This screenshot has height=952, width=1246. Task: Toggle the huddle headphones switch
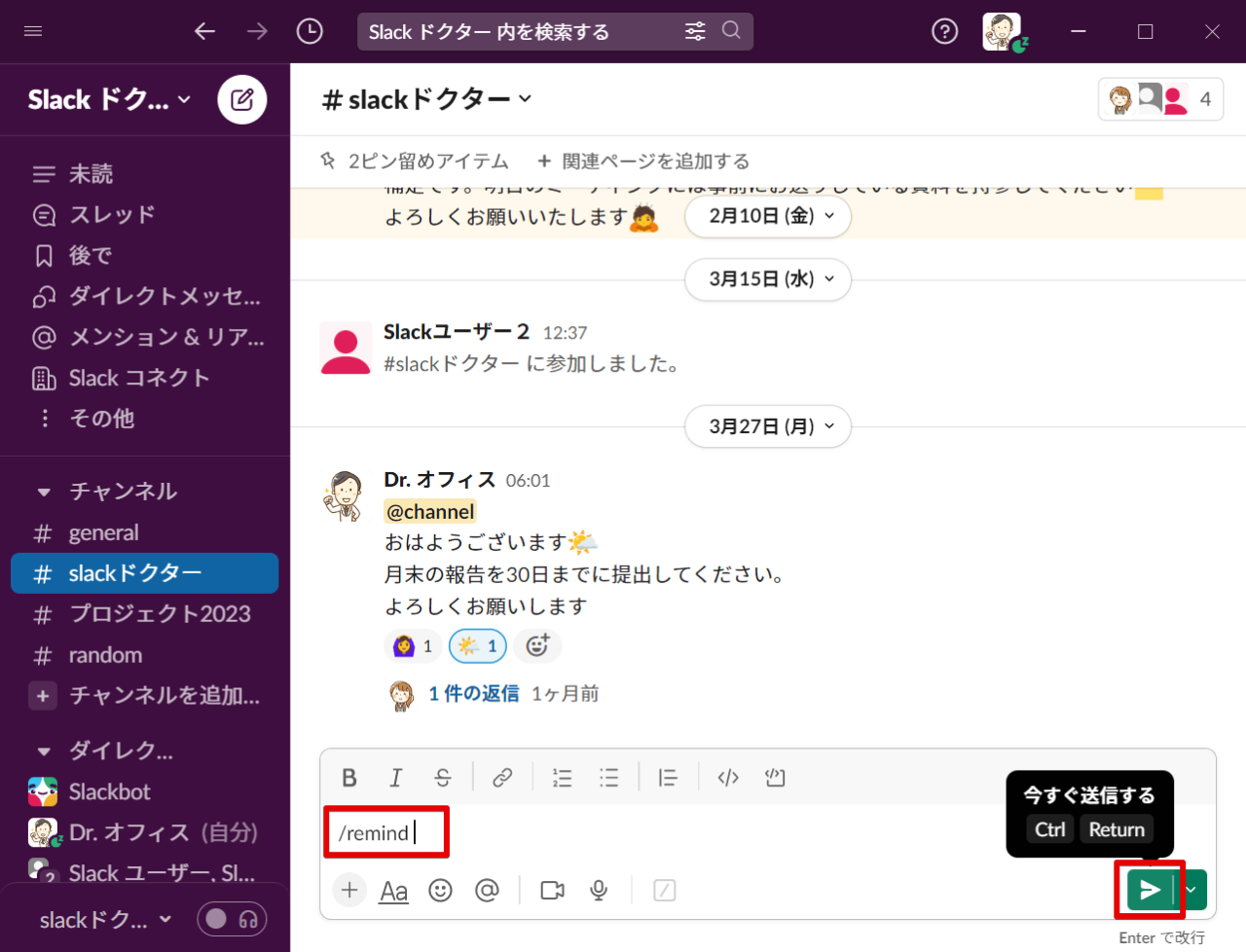(x=232, y=919)
